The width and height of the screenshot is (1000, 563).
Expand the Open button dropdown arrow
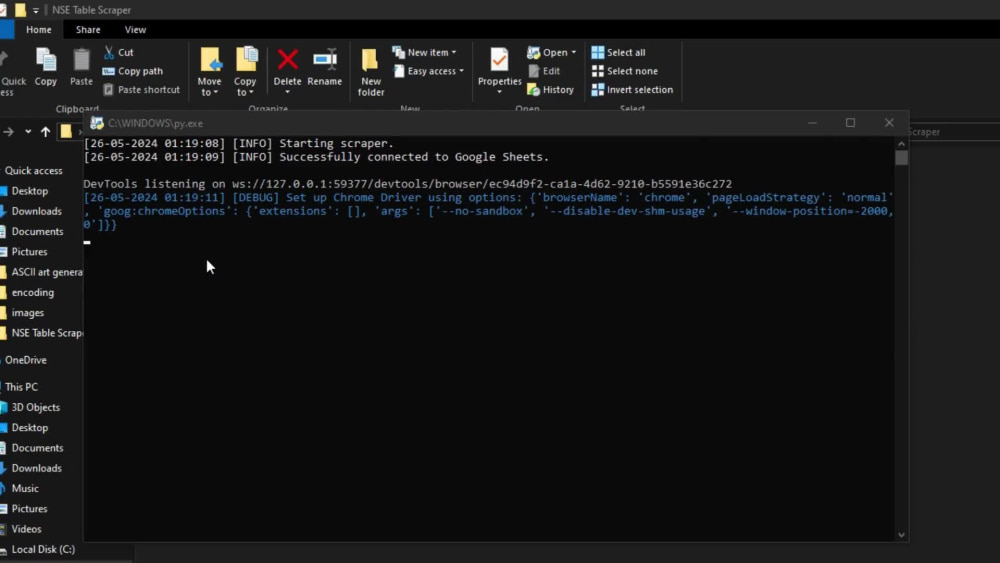573,52
